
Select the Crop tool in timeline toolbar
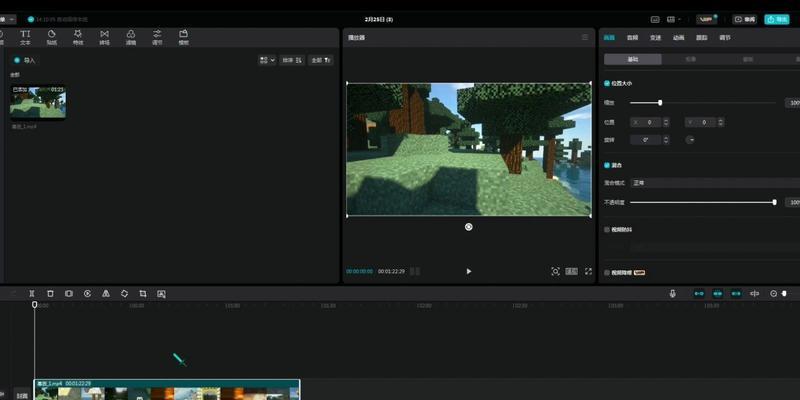(143, 293)
